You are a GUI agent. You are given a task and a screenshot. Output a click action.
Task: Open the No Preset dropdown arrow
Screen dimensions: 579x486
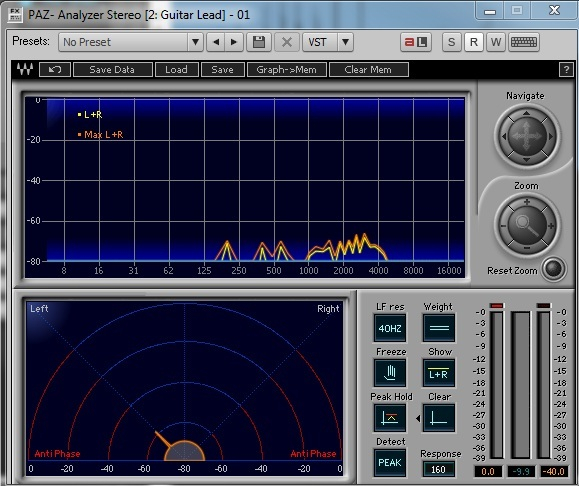(195, 42)
